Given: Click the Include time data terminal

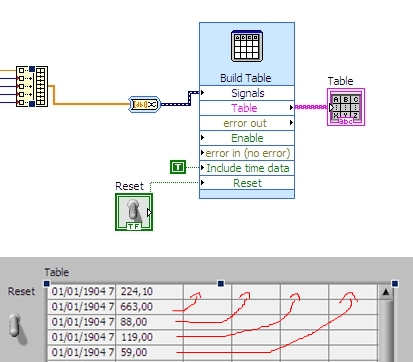Looking at the screenshot, I should click(x=247, y=168).
